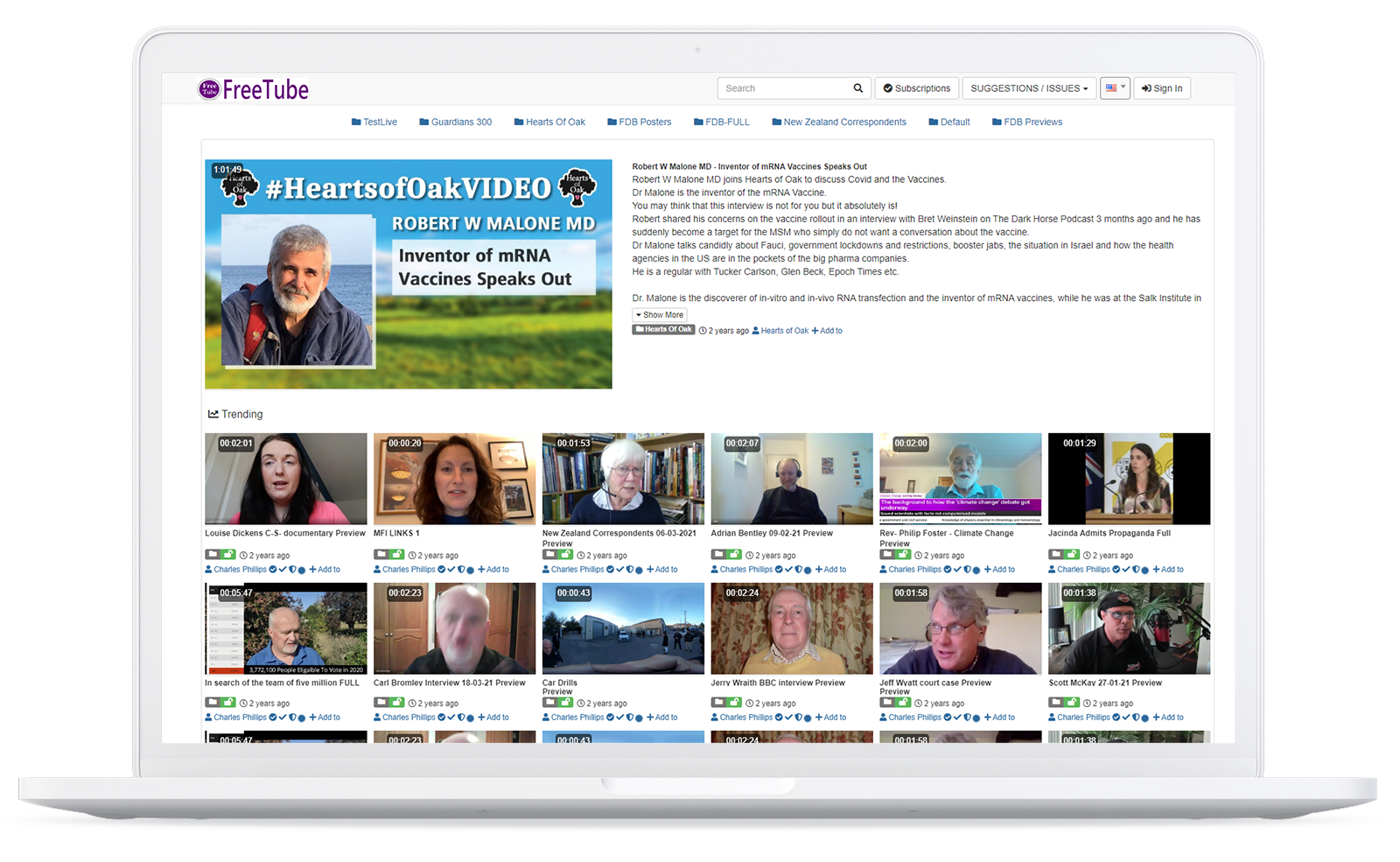The image size is (1400, 862).
Task: Open the language flag dropdown
Action: pyautogui.click(x=1115, y=88)
